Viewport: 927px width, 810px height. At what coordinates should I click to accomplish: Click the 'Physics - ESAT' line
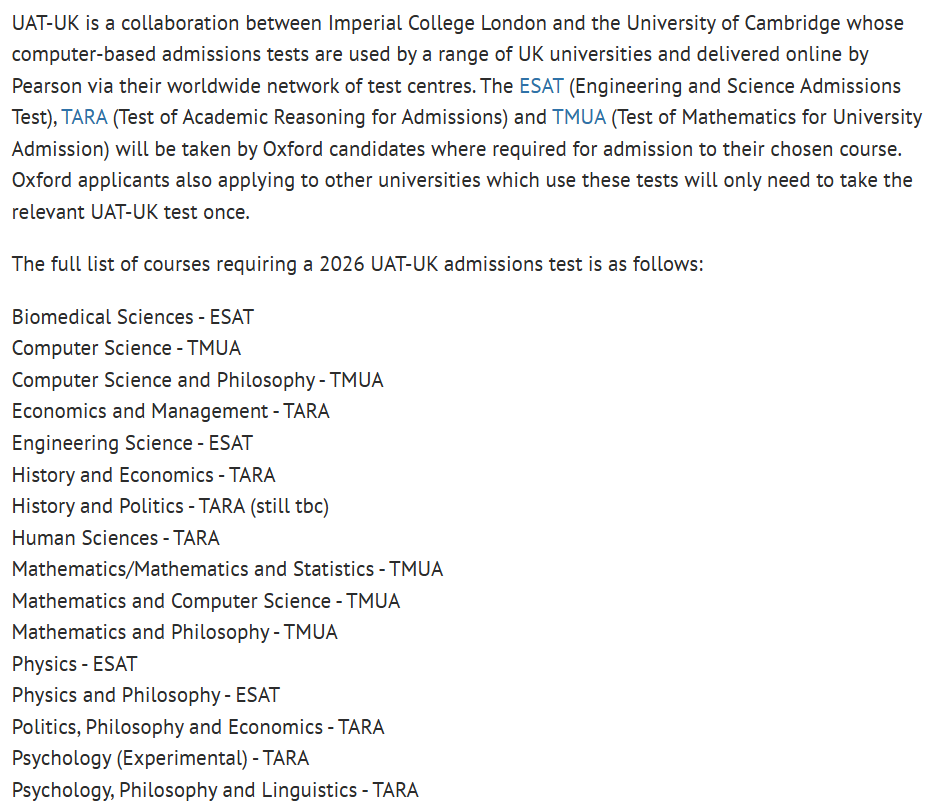tap(74, 664)
